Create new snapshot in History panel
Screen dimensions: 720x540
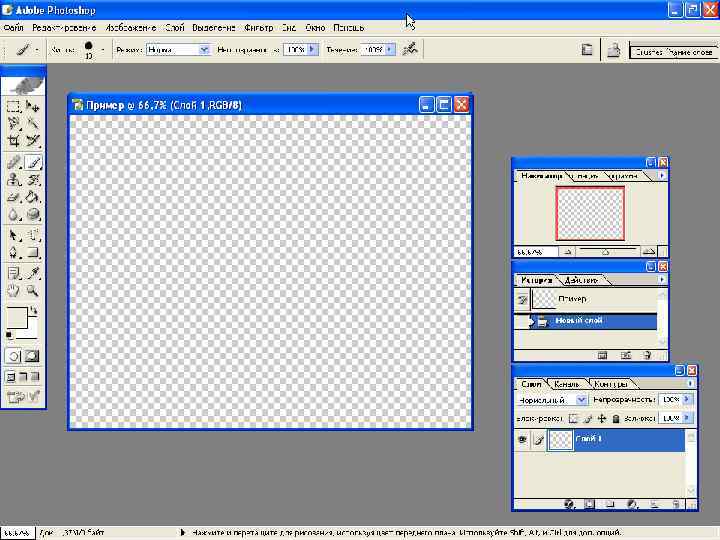[626, 355]
